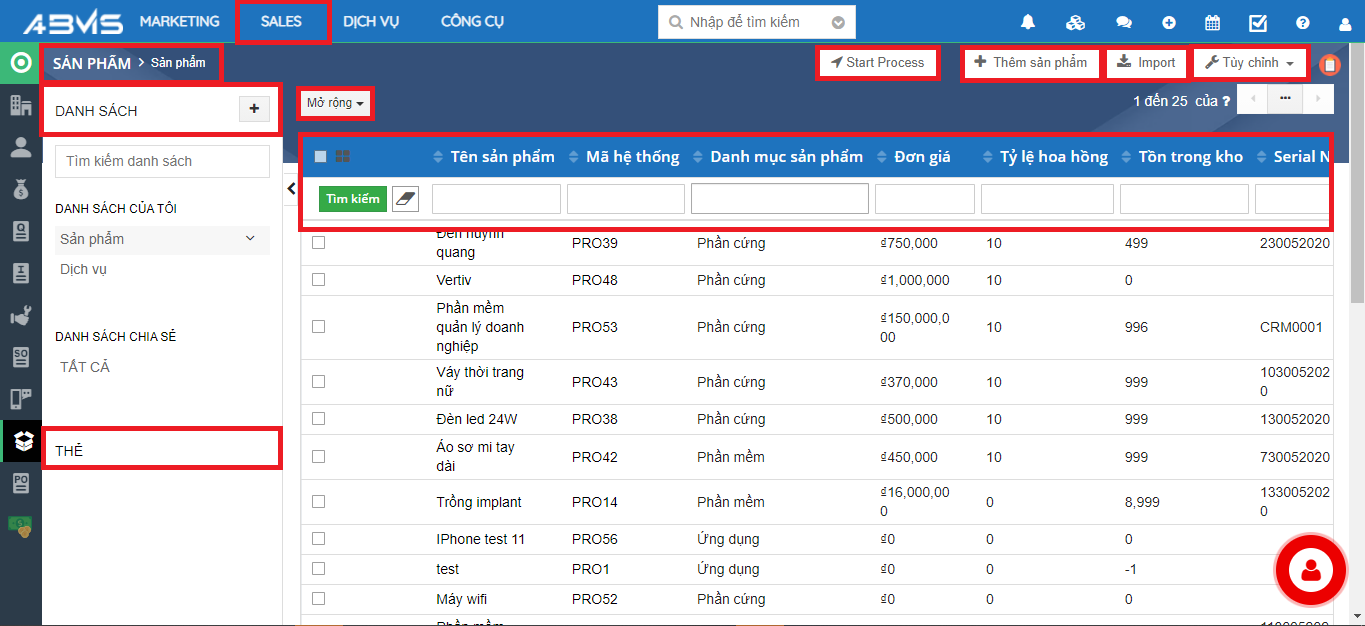The width and height of the screenshot is (1365, 626).
Task: Expand the Sản phẩm list chevron
Action: (250, 239)
